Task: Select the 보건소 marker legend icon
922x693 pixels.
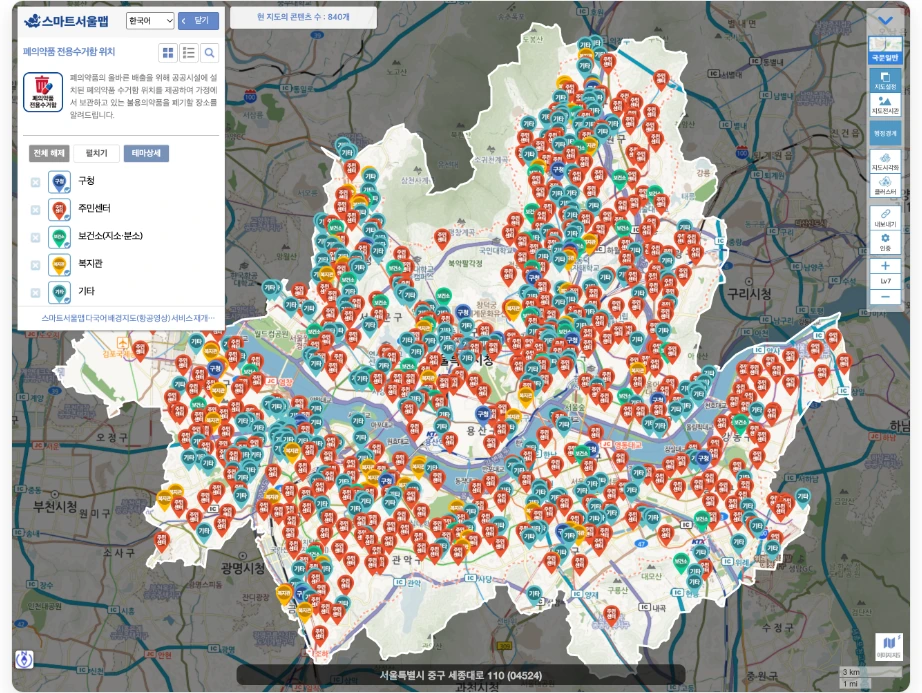Action: click(x=59, y=237)
